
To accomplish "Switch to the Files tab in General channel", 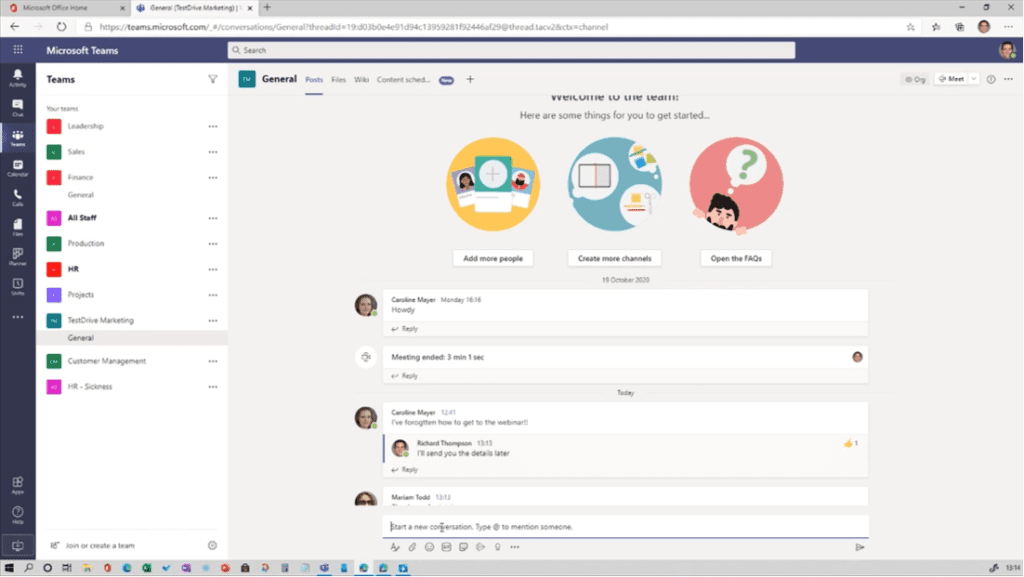I will coord(338,78).
